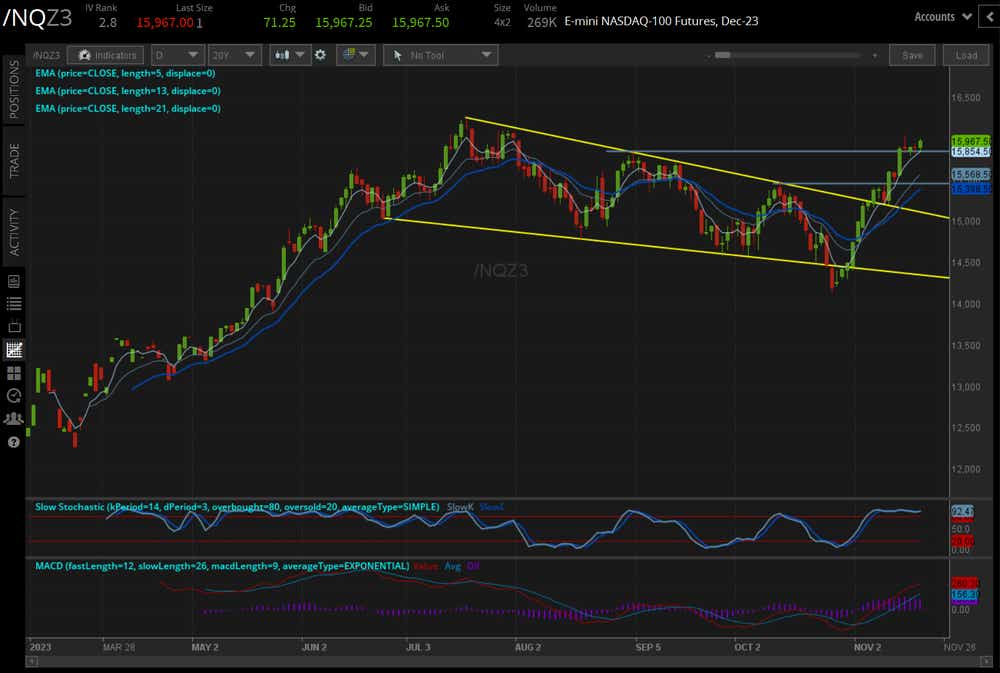The image size is (1000, 673).
Task: Switch to the TRADE side tab
Action: click(x=13, y=161)
